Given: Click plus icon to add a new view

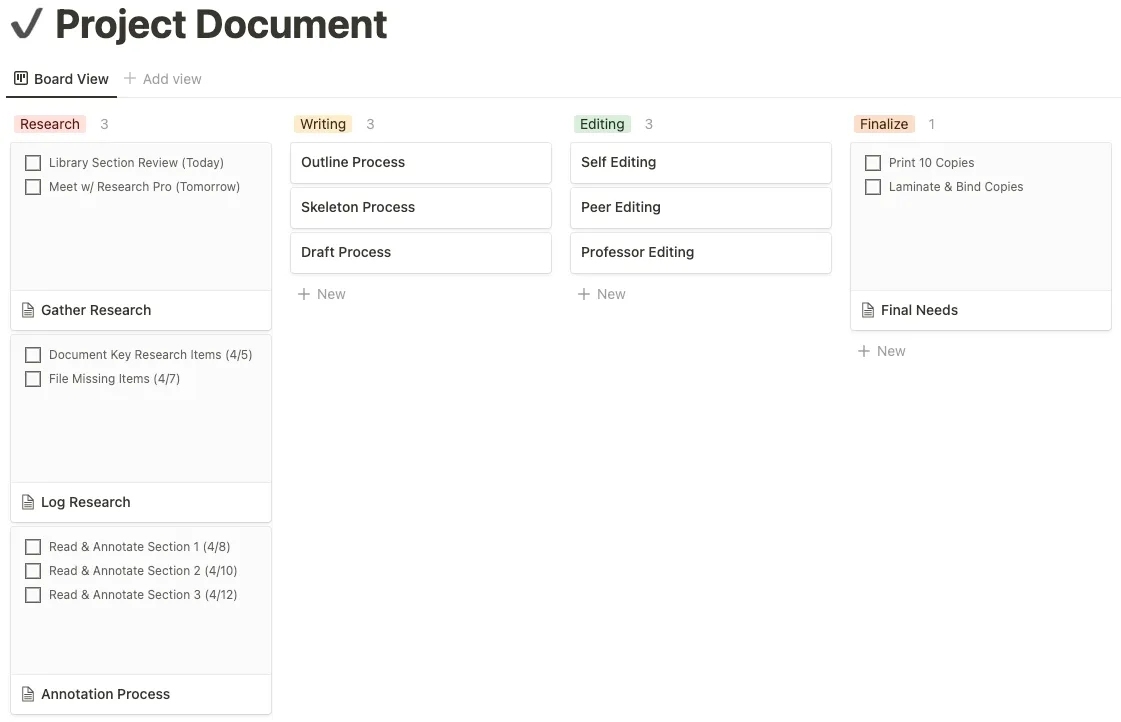Looking at the screenshot, I should tap(130, 78).
